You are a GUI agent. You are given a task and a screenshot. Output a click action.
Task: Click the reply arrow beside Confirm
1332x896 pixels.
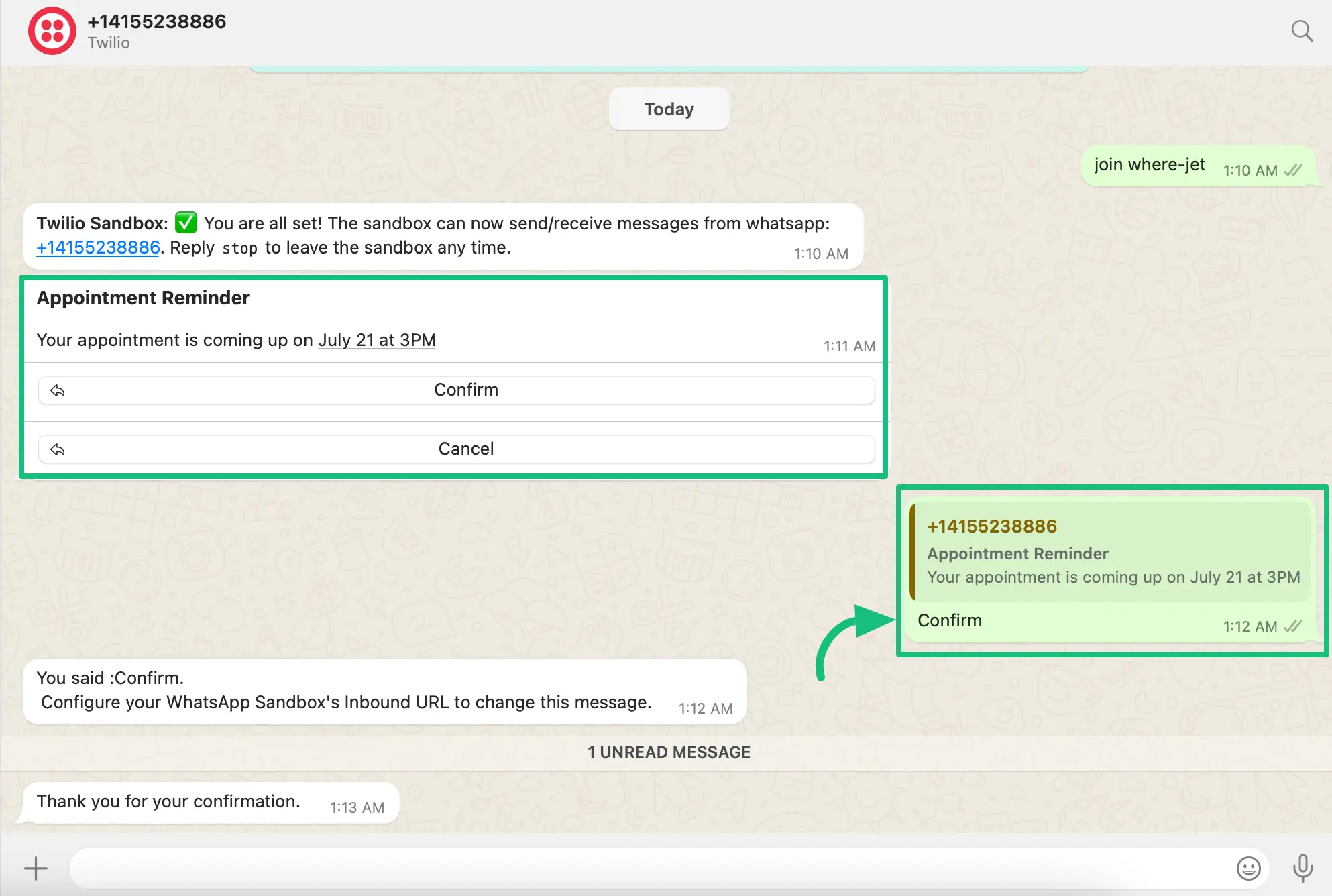58,390
